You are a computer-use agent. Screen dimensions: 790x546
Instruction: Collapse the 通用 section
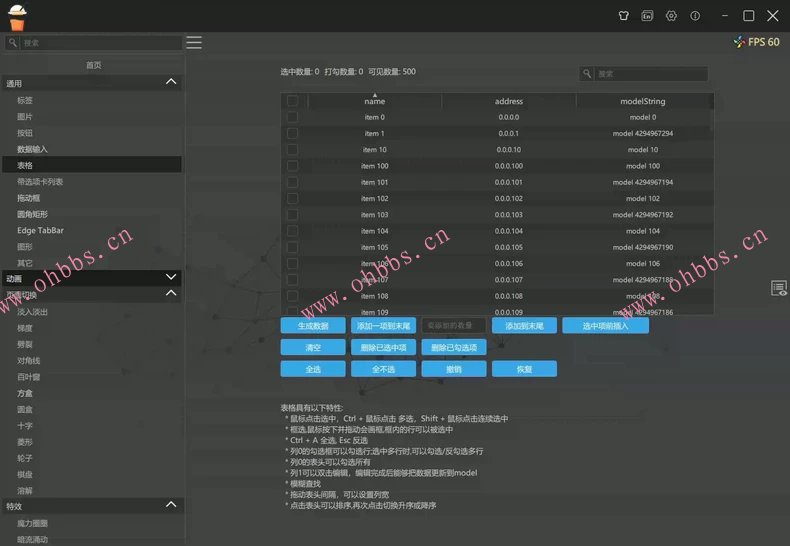coord(171,82)
